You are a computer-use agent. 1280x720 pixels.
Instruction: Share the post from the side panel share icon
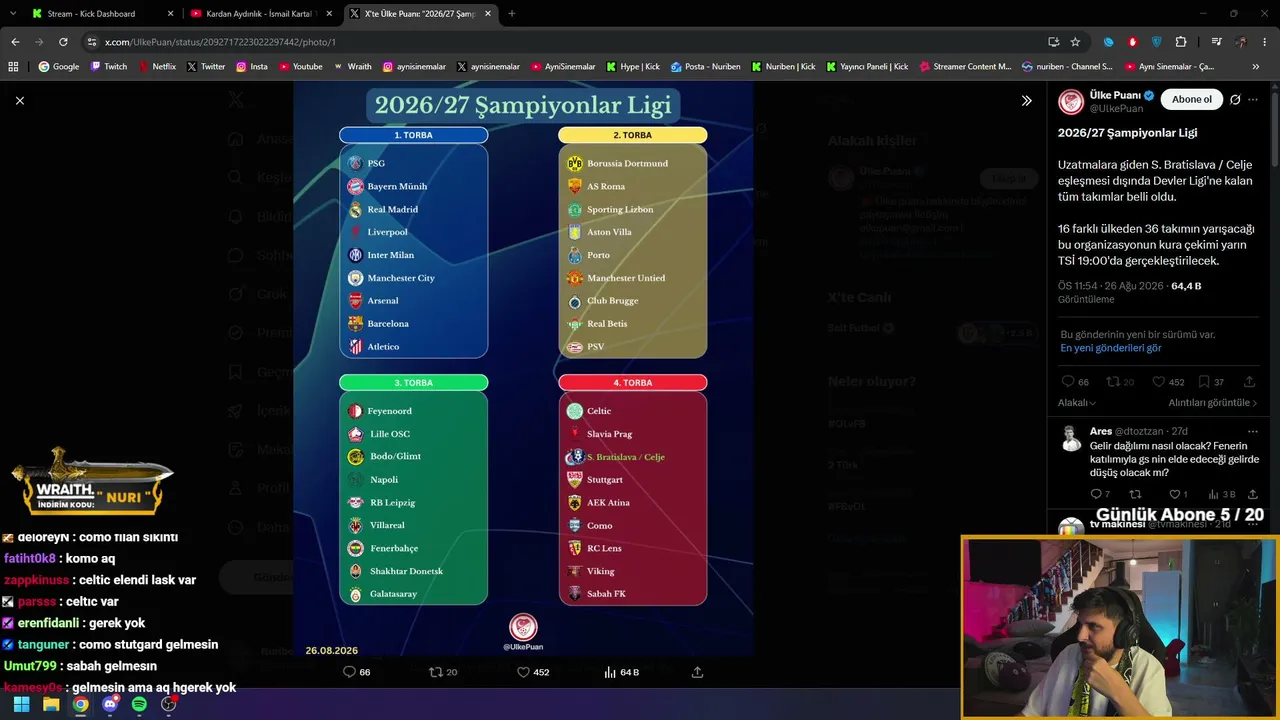pos(1249,382)
